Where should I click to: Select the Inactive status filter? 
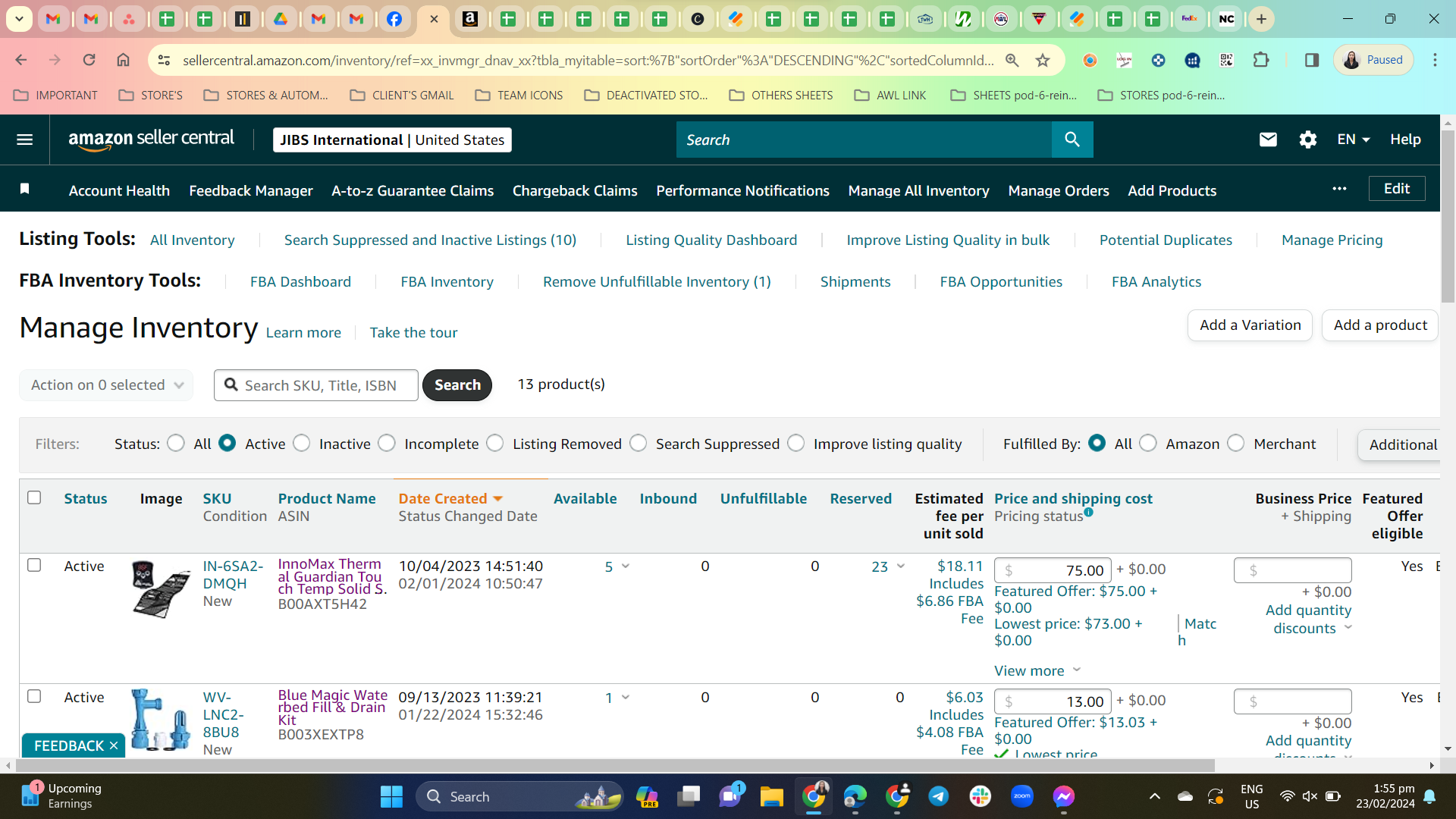[x=302, y=443]
